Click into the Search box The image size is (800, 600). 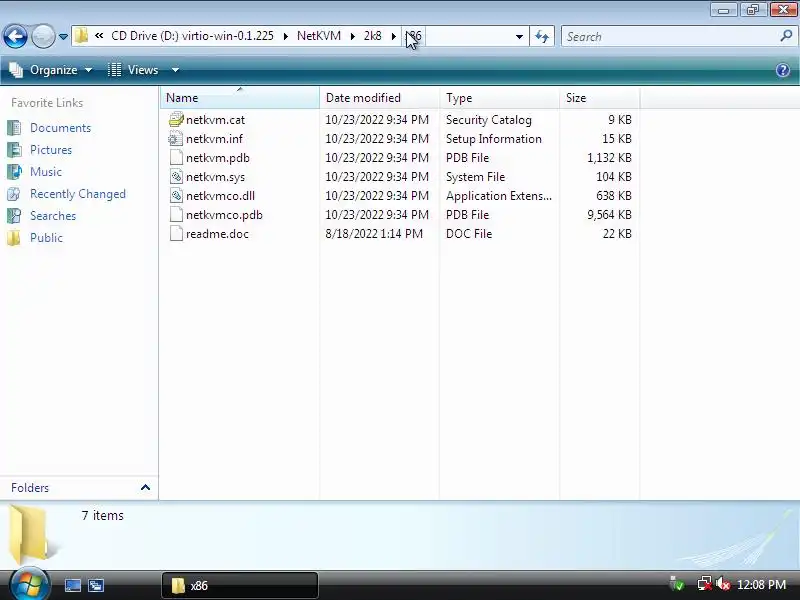[x=670, y=36]
